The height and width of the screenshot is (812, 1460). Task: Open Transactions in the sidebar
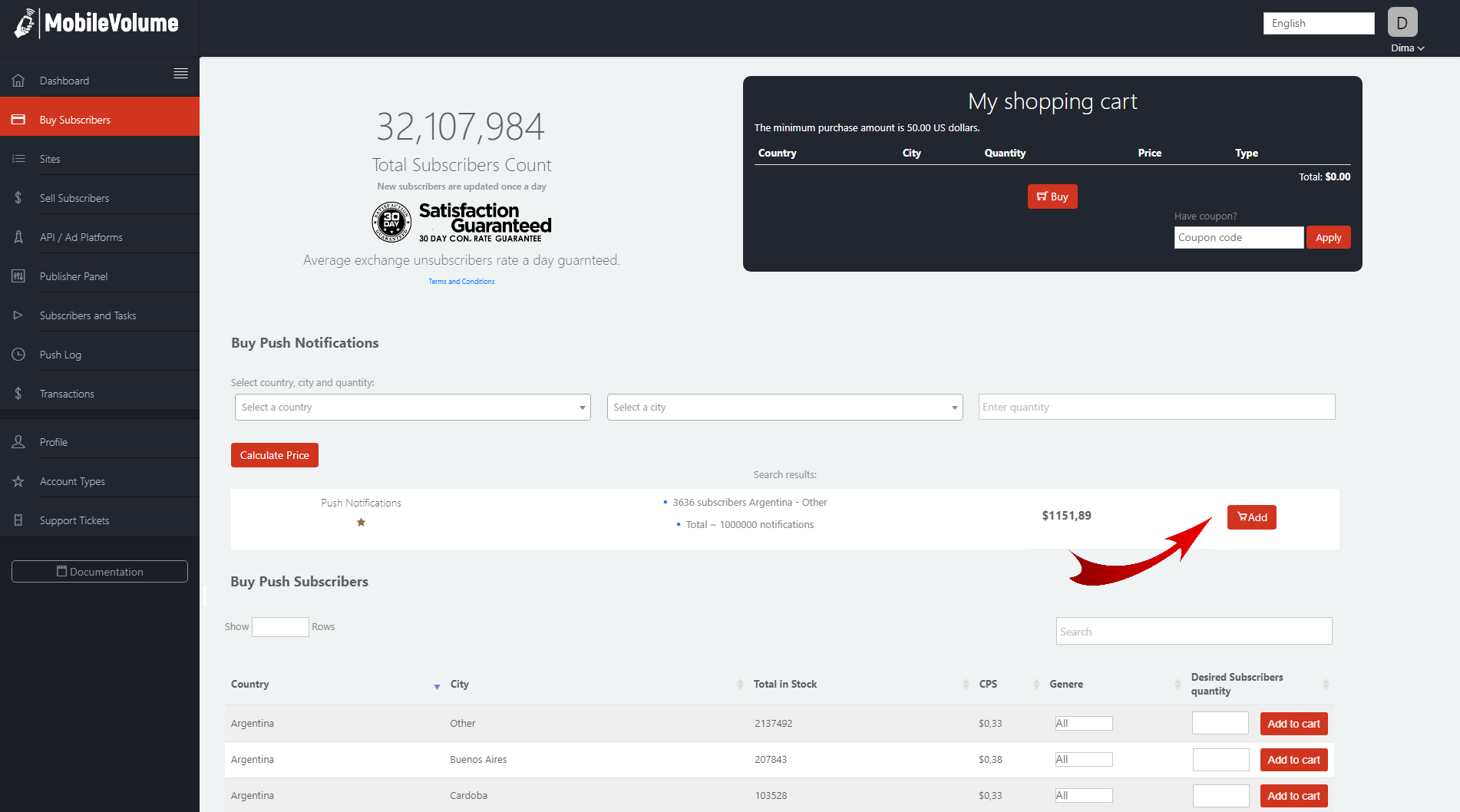[67, 394]
